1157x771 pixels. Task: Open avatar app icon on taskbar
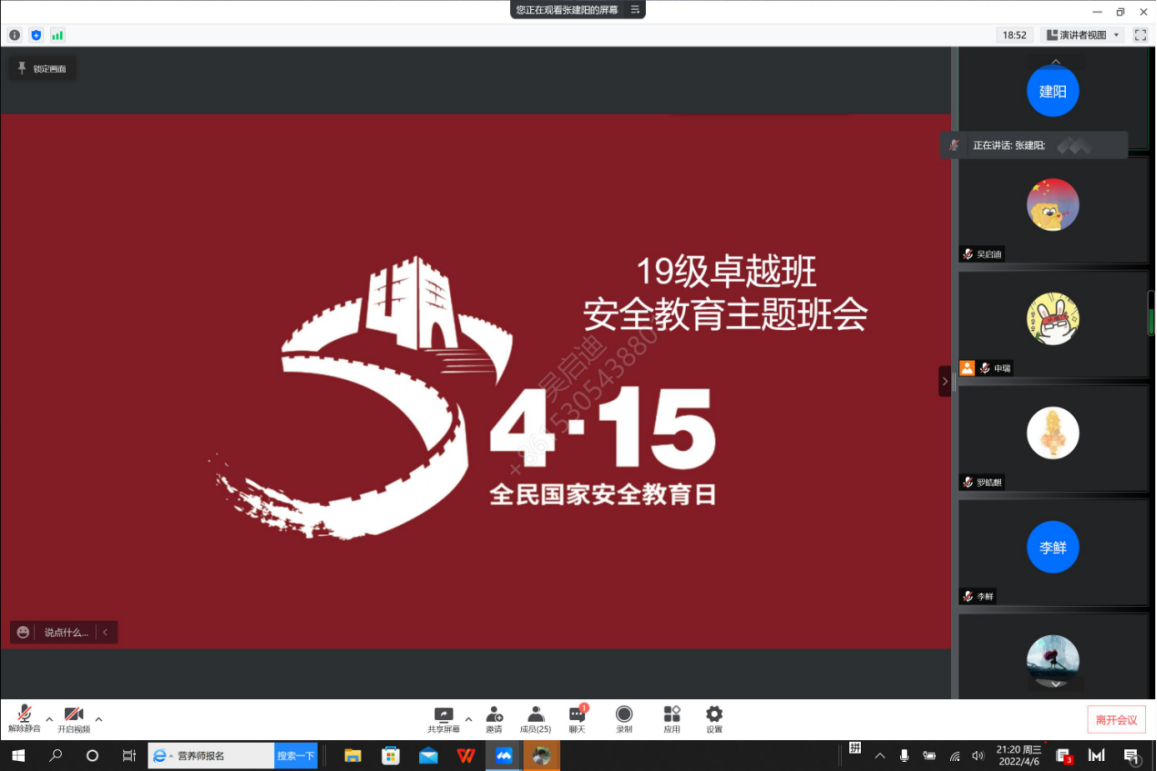(x=542, y=756)
